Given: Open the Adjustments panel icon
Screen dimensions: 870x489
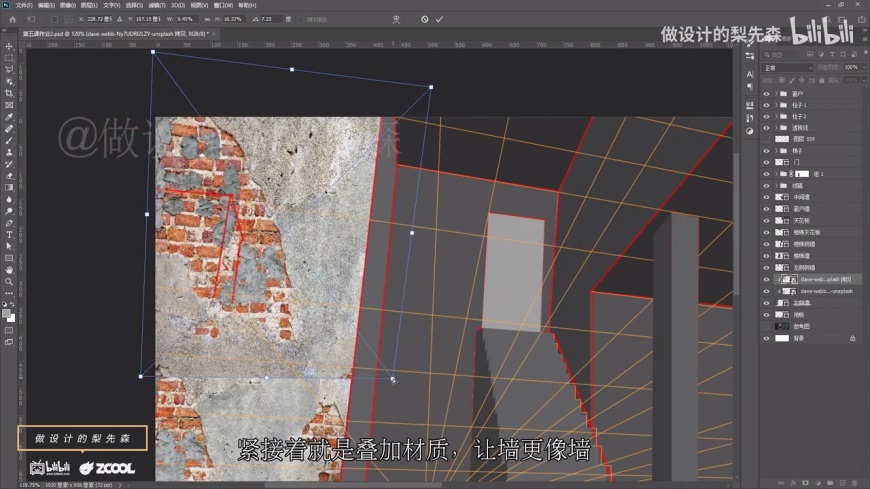Looking at the screenshot, I should point(750,131).
